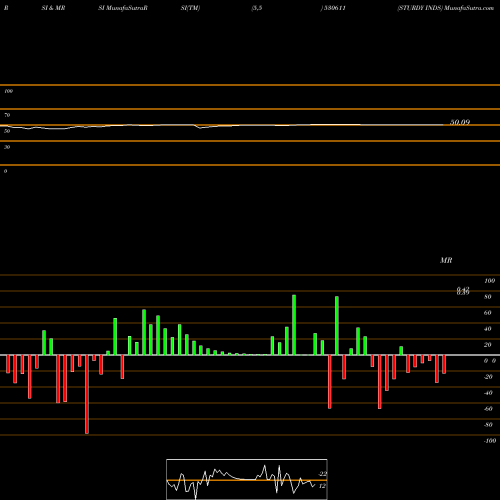Click the 70 level on RSI scale
This screenshot has width=500, height=500.
(x=7, y=115)
